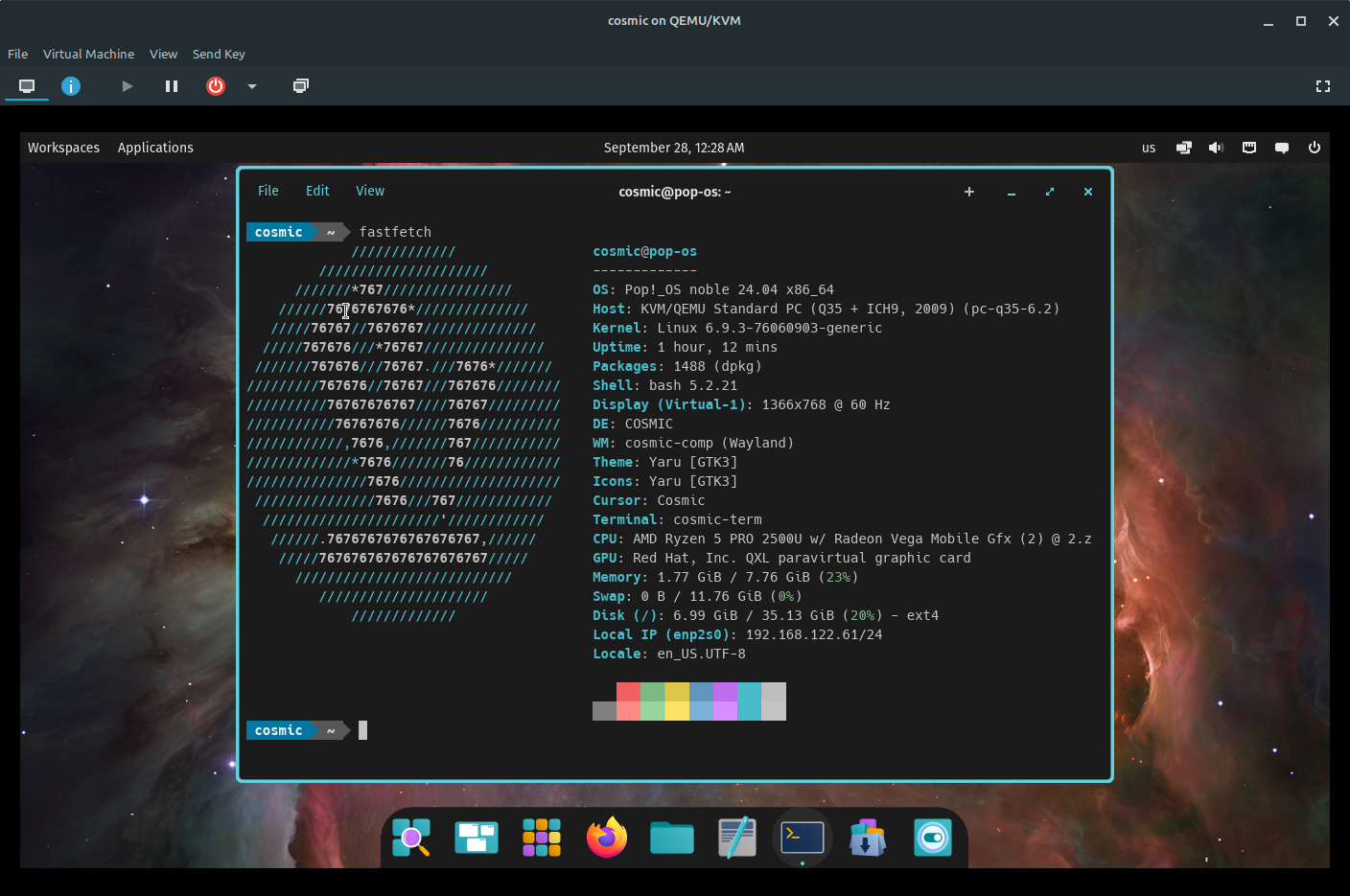This screenshot has width=1350, height=896.
Task: Pause the virtual machine
Action: (x=172, y=86)
